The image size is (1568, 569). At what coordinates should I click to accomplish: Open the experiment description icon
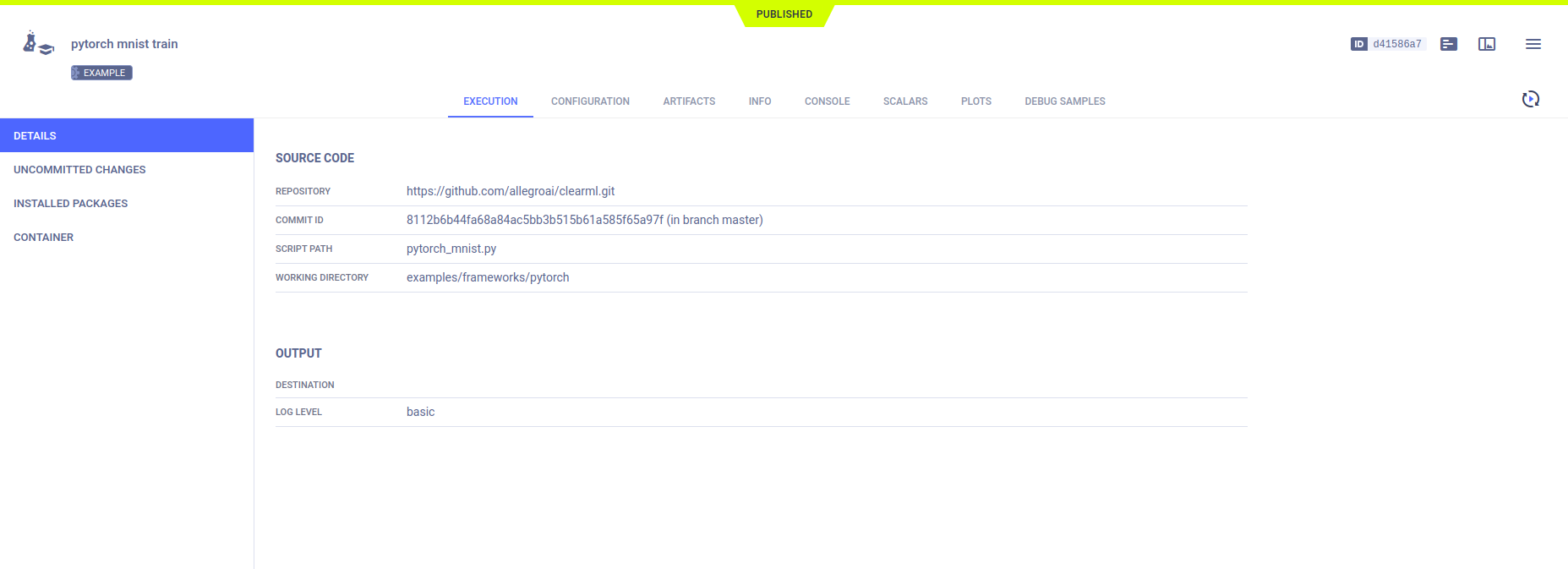pos(1448,44)
